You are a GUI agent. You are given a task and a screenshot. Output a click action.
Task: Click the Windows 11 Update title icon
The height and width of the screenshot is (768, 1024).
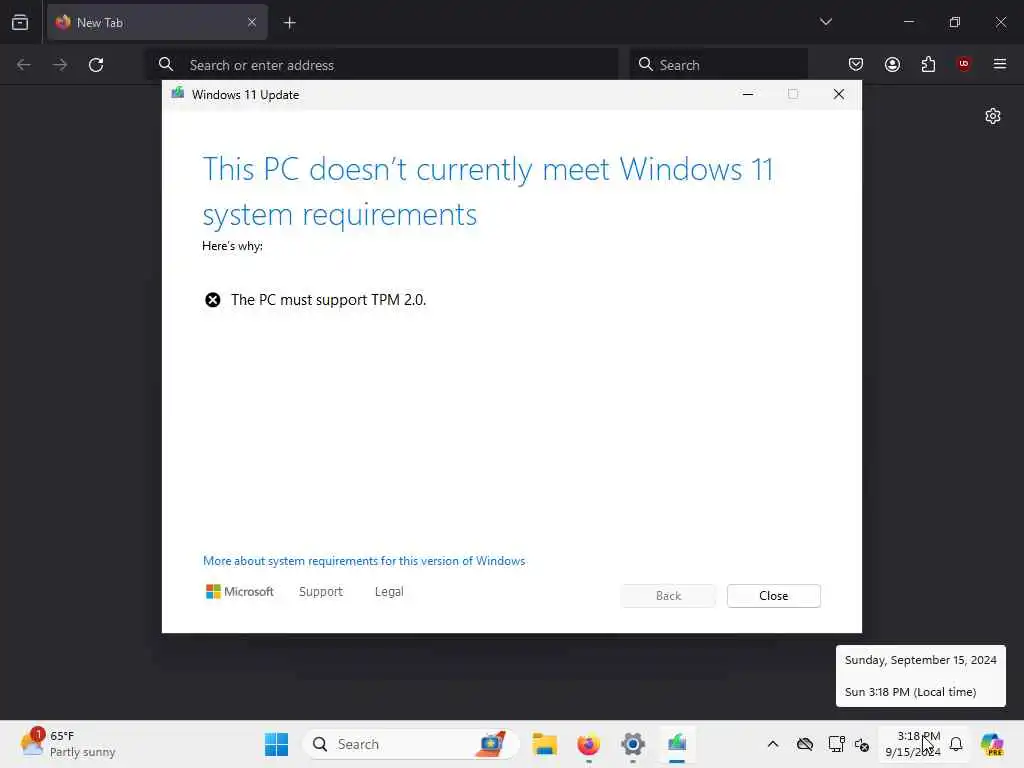pyautogui.click(x=178, y=93)
